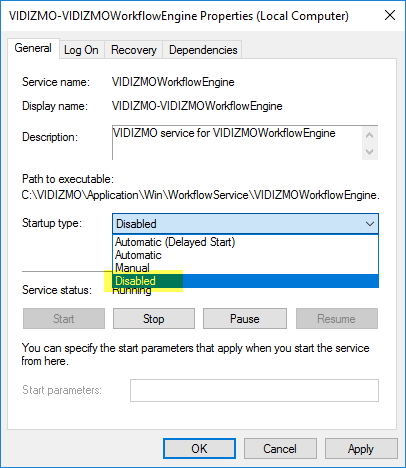Expand the Startup type dropdown arrow
406x468 pixels.
370,224
